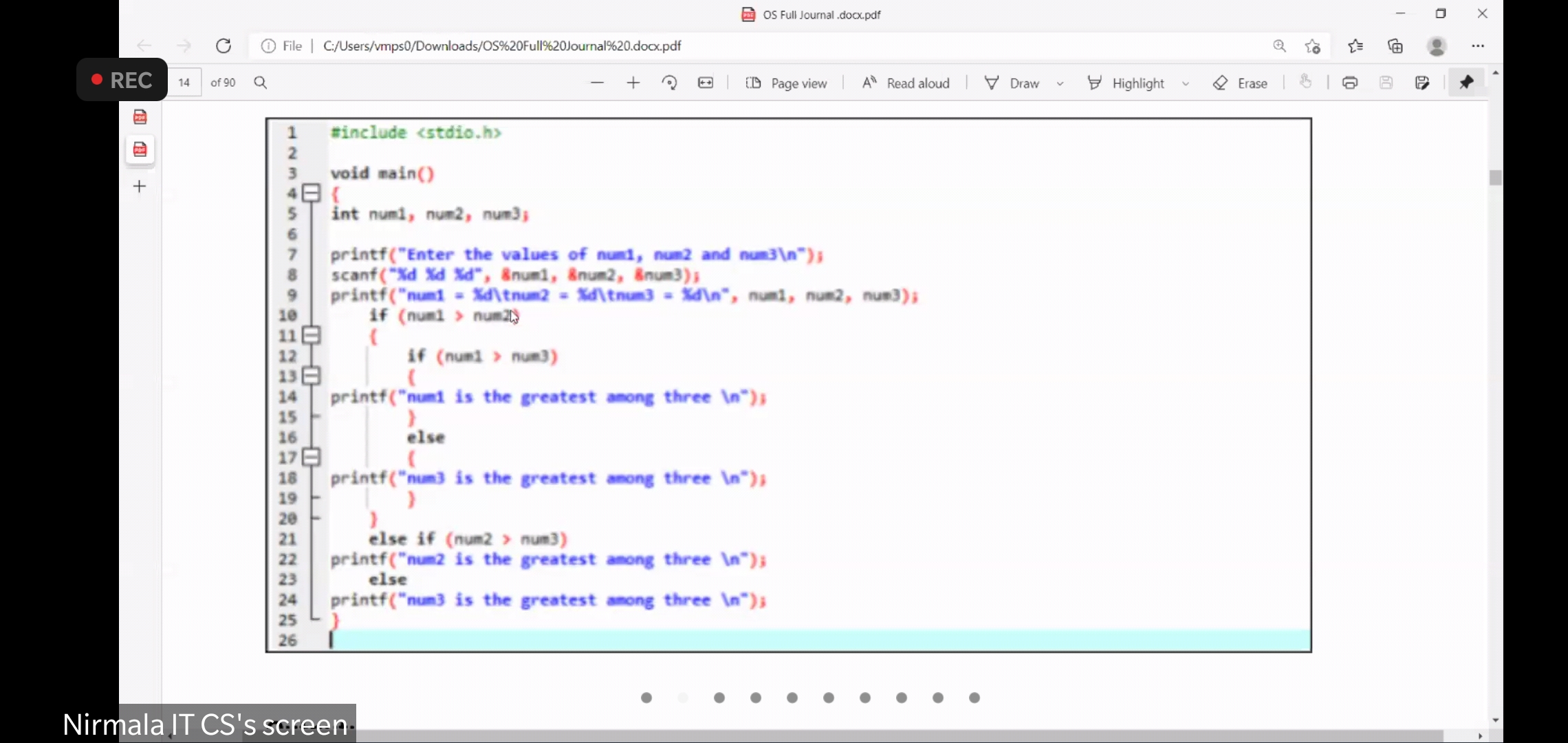Viewport: 1568px width, 743px height.
Task: Toggle Read aloud on
Action: tap(906, 83)
